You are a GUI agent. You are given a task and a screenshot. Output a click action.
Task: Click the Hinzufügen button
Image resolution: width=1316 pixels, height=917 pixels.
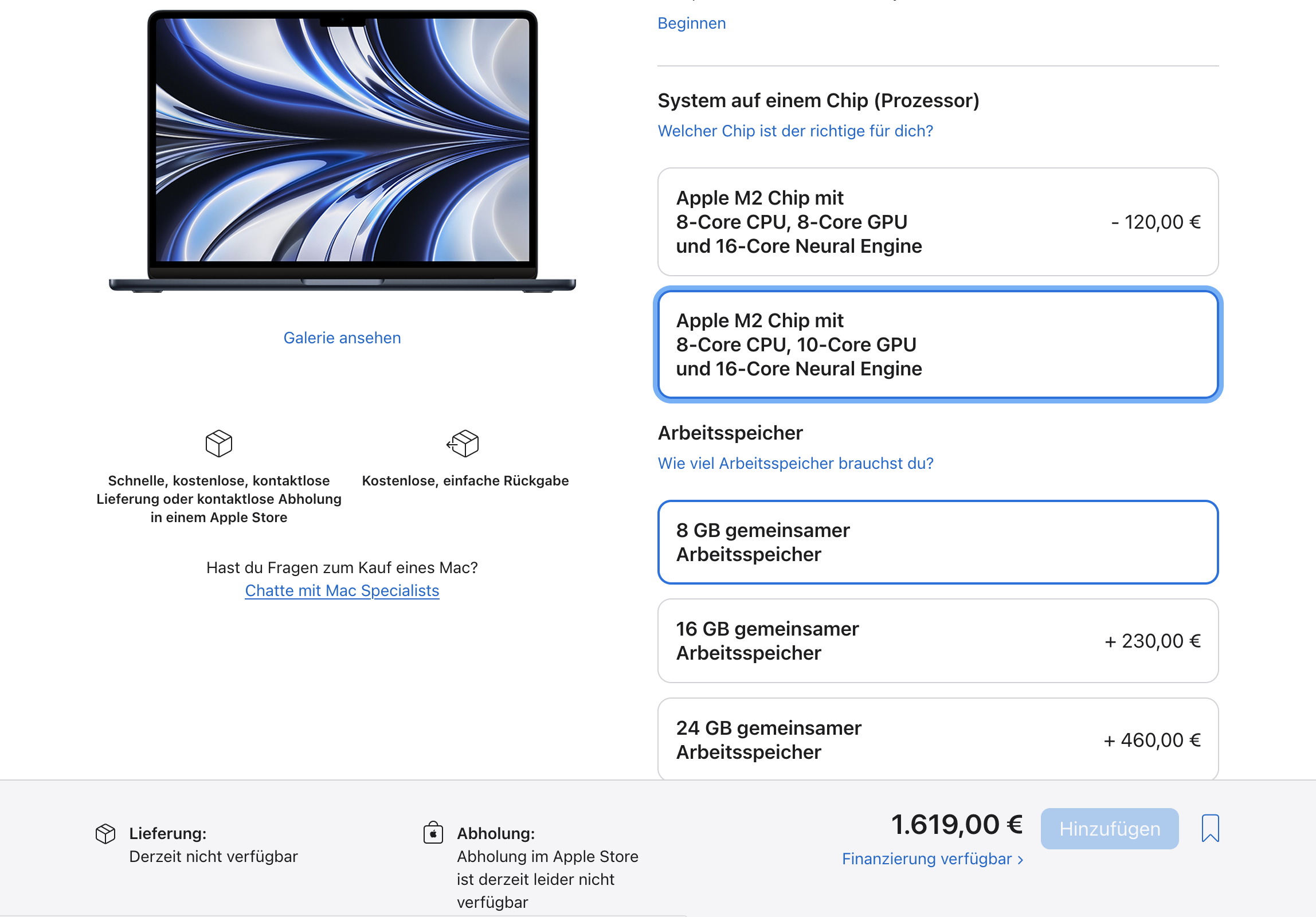pos(1110,829)
